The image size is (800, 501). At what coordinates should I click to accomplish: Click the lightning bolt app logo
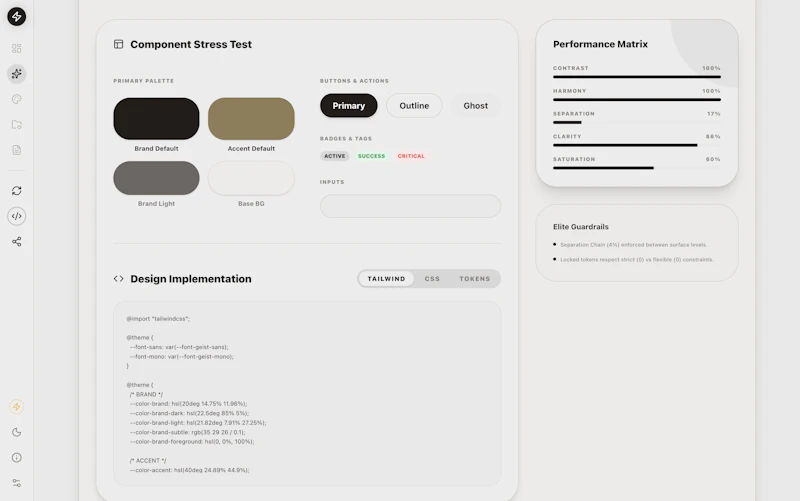point(17,16)
